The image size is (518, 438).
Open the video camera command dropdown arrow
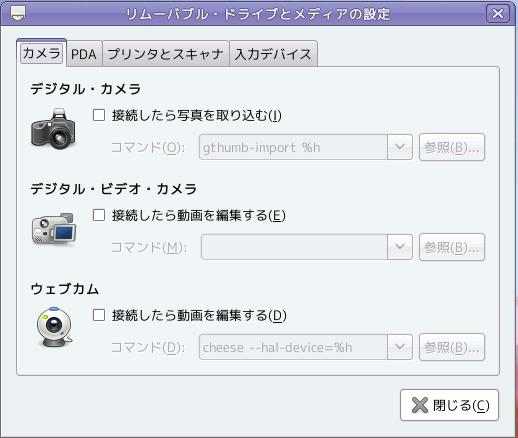400,247
